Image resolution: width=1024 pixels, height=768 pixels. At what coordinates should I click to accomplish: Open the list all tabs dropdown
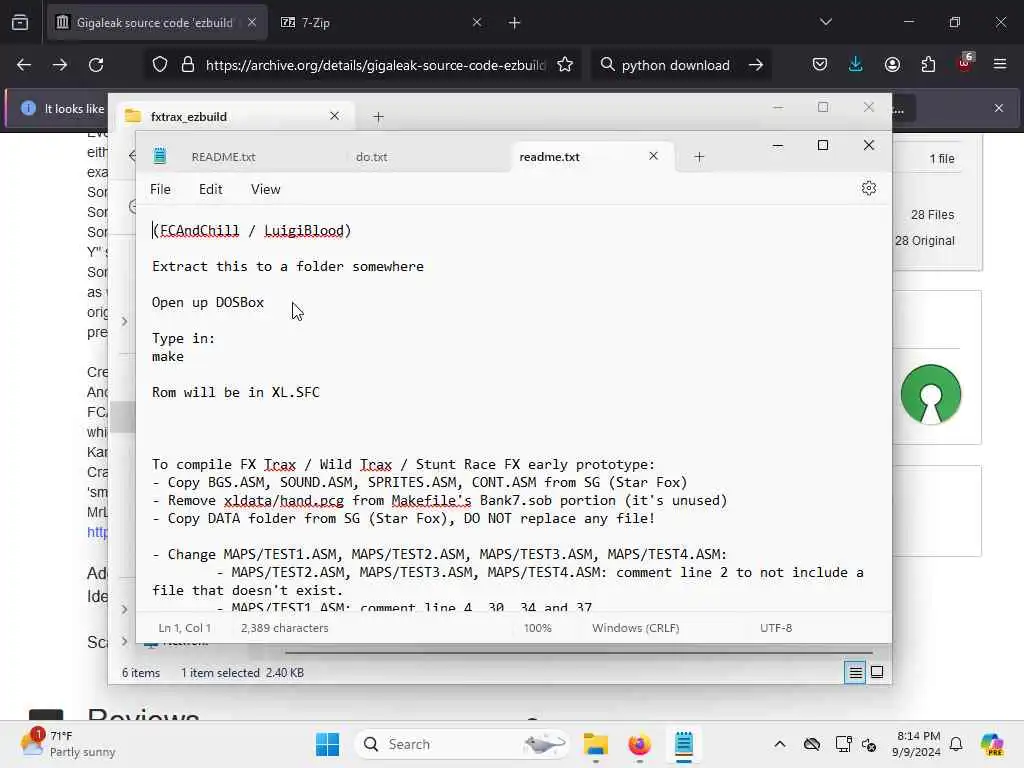[825, 22]
